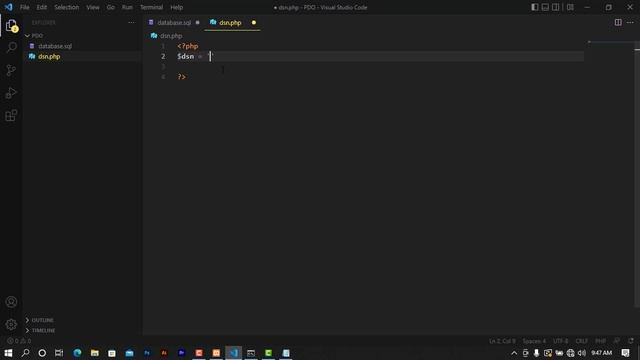Open the feedback icon in status bar

617,341
